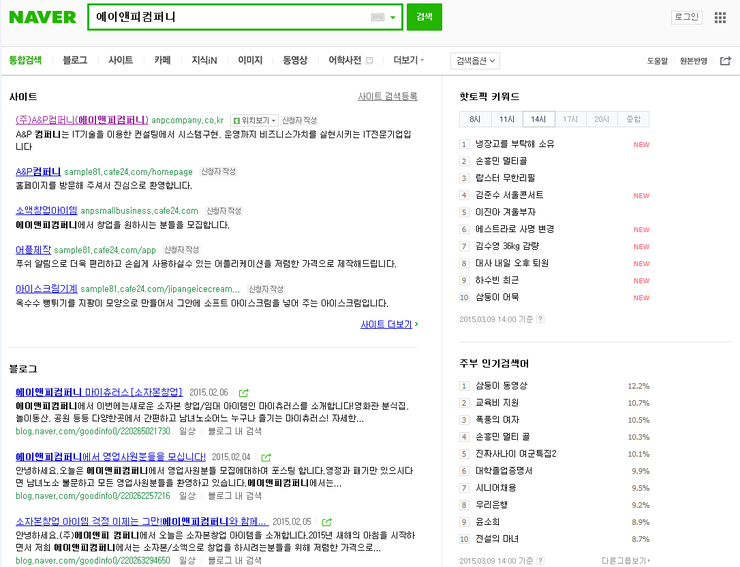Select the 카페 tab
The width and height of the screenshot is (740, 567).
tap(162, 60)
